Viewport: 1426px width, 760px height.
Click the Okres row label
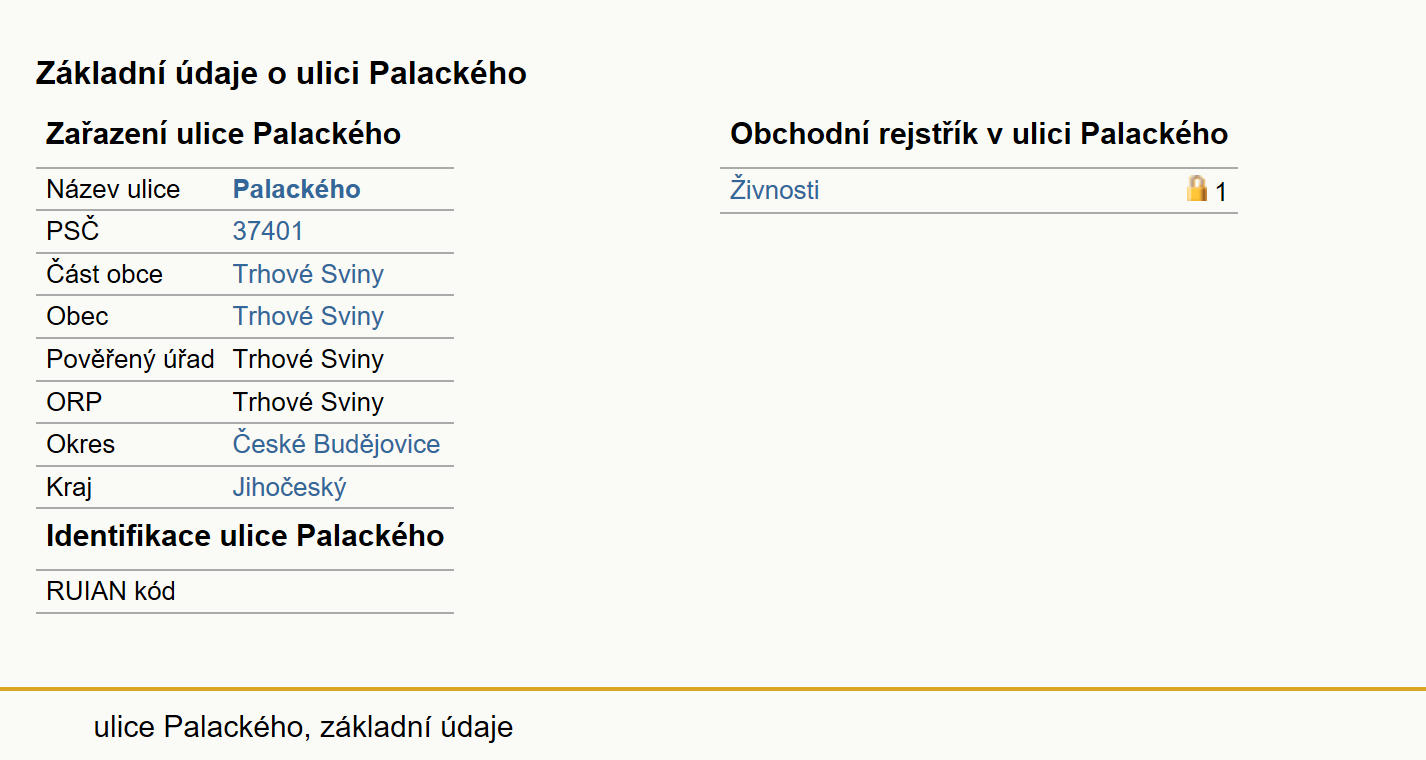click(x=81, y=445)
